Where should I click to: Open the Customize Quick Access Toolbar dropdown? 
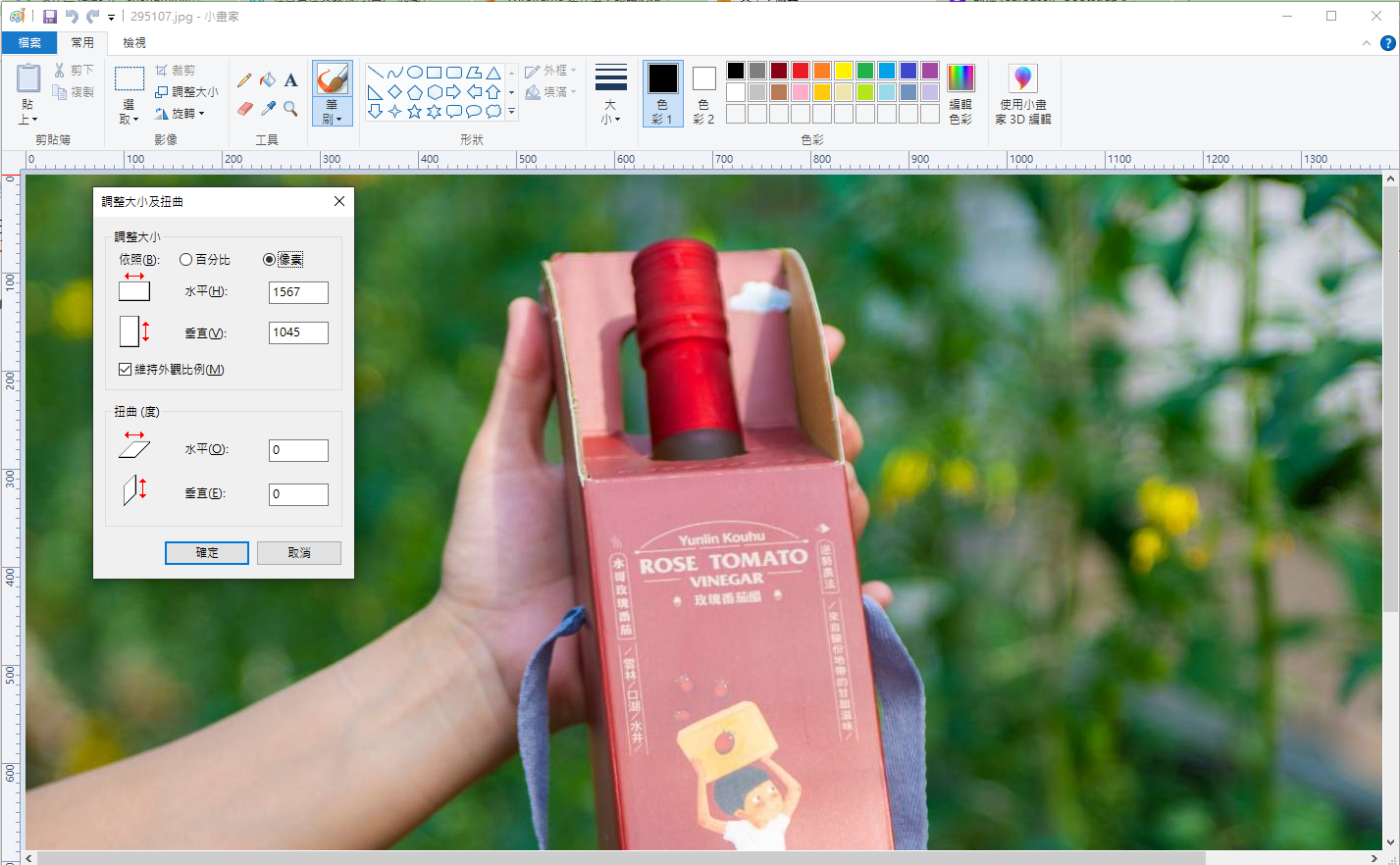[x=111, y=18]
